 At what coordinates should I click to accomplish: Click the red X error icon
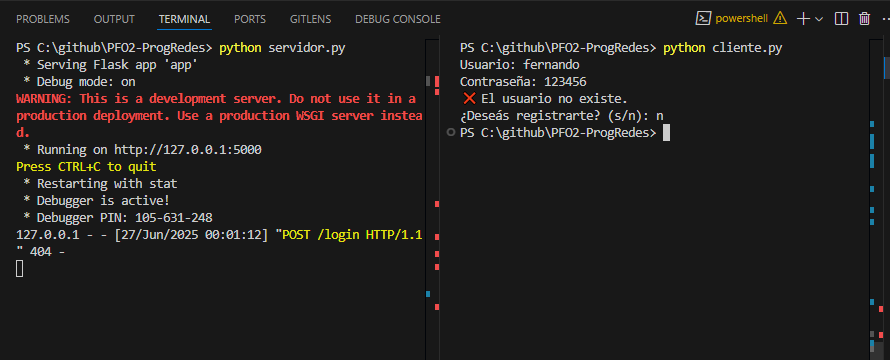tap(469, 99)
